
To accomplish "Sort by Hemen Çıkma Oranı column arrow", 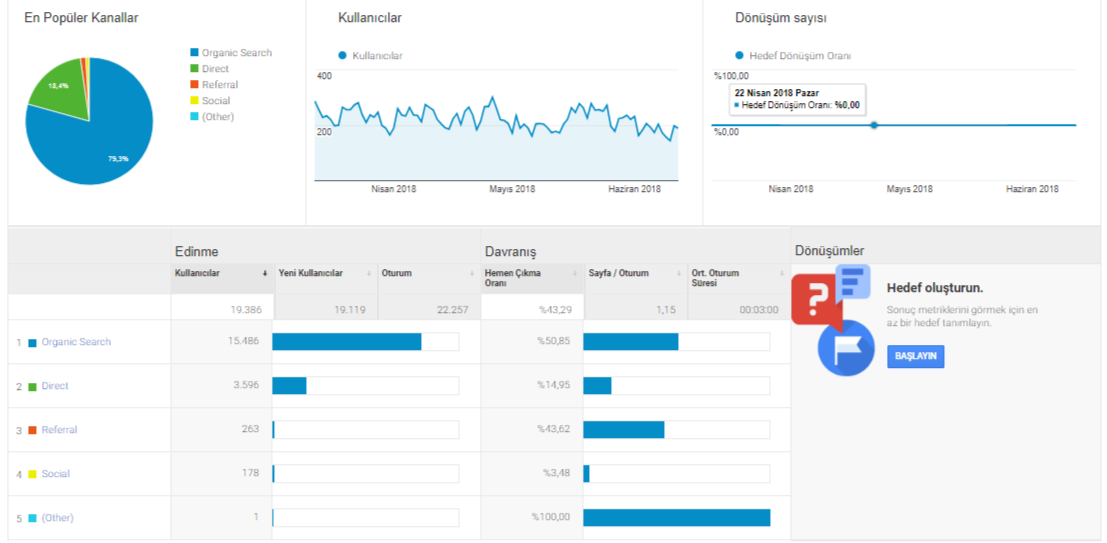I will [x=575, y=273].
